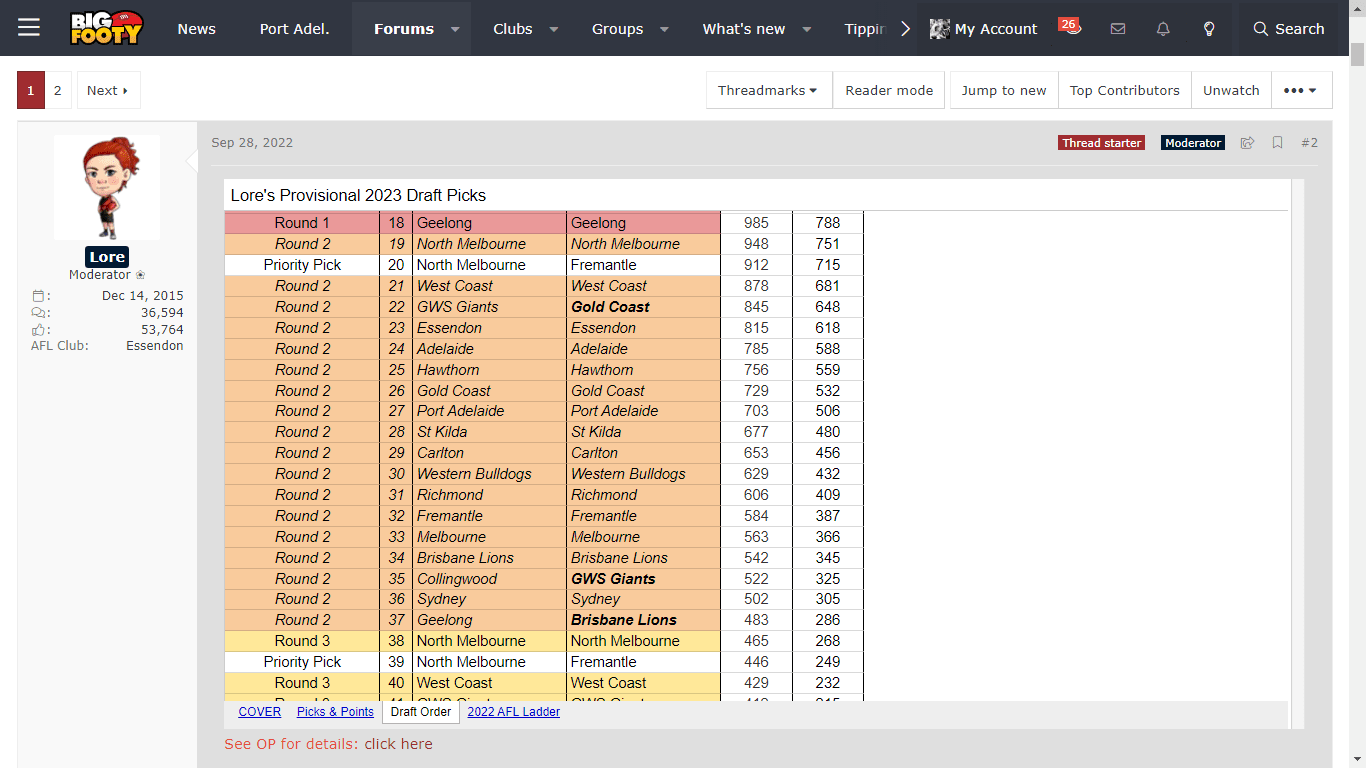Select the 'Round 3' cell in pick 38 row

coord(302,641)
